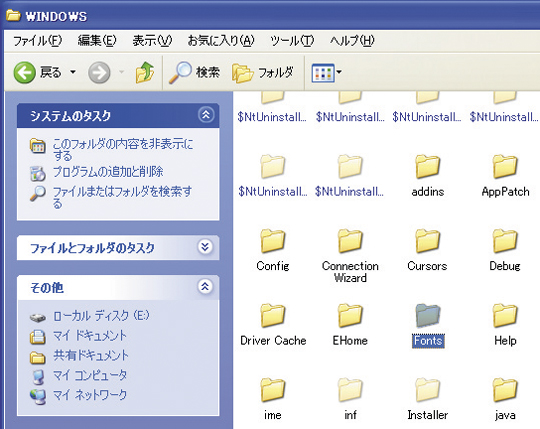The height and width of the screenshot is (429, 540).
Task: Open the Back button history dropdown arrow
Action: click(73, 72)
